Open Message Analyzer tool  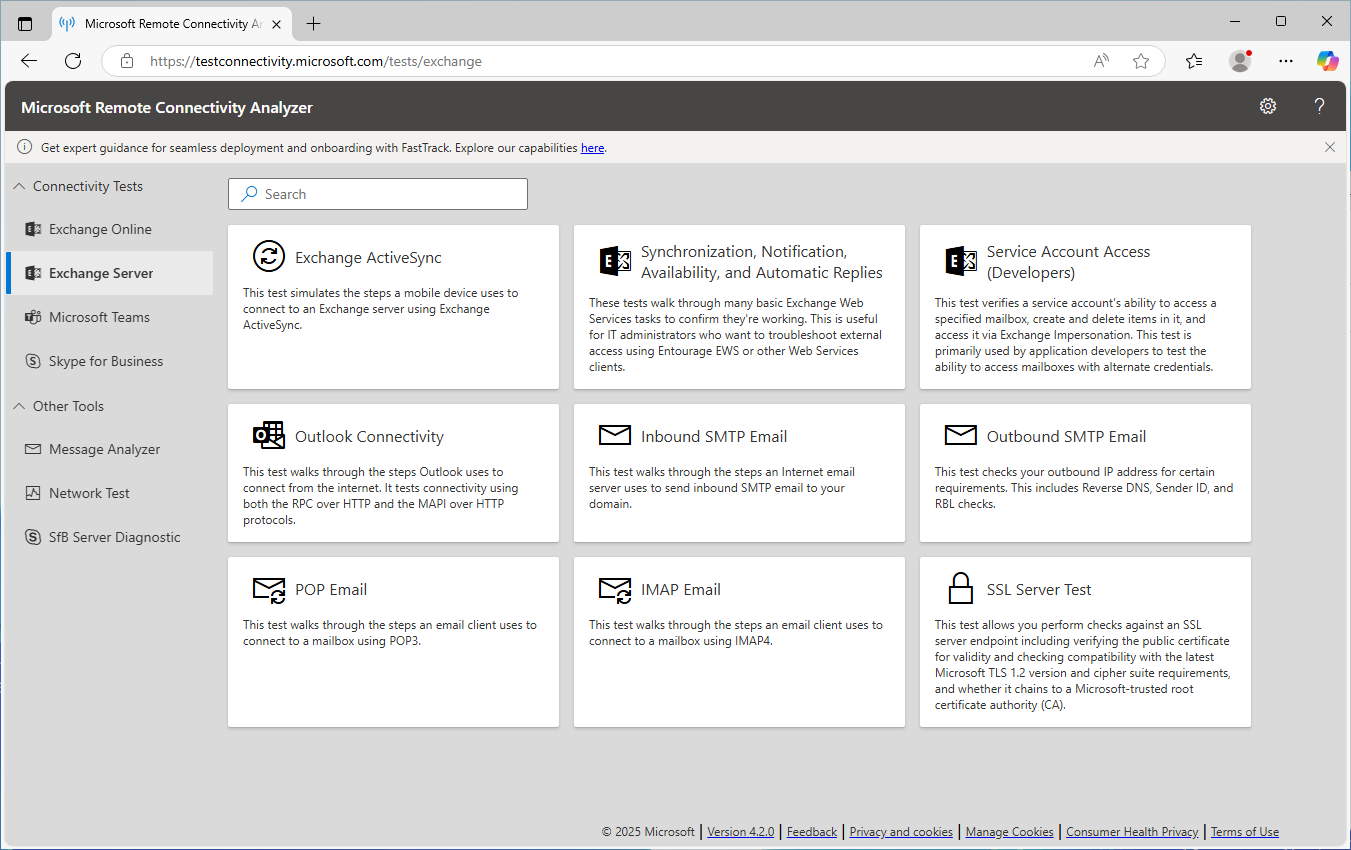(109, 449)
